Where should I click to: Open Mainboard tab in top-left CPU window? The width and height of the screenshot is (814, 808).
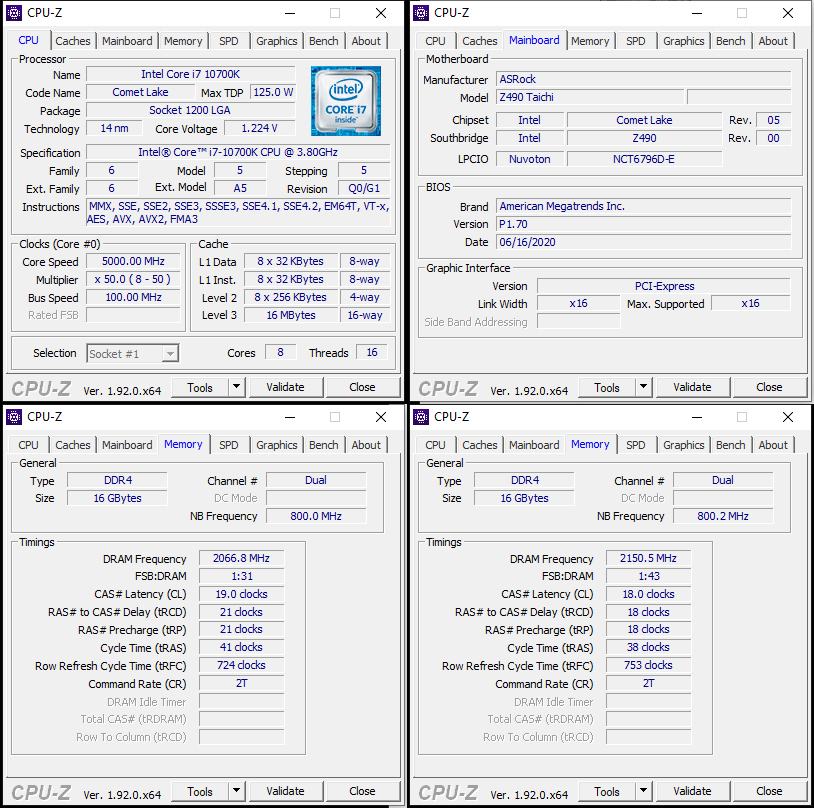click(127, 41)
